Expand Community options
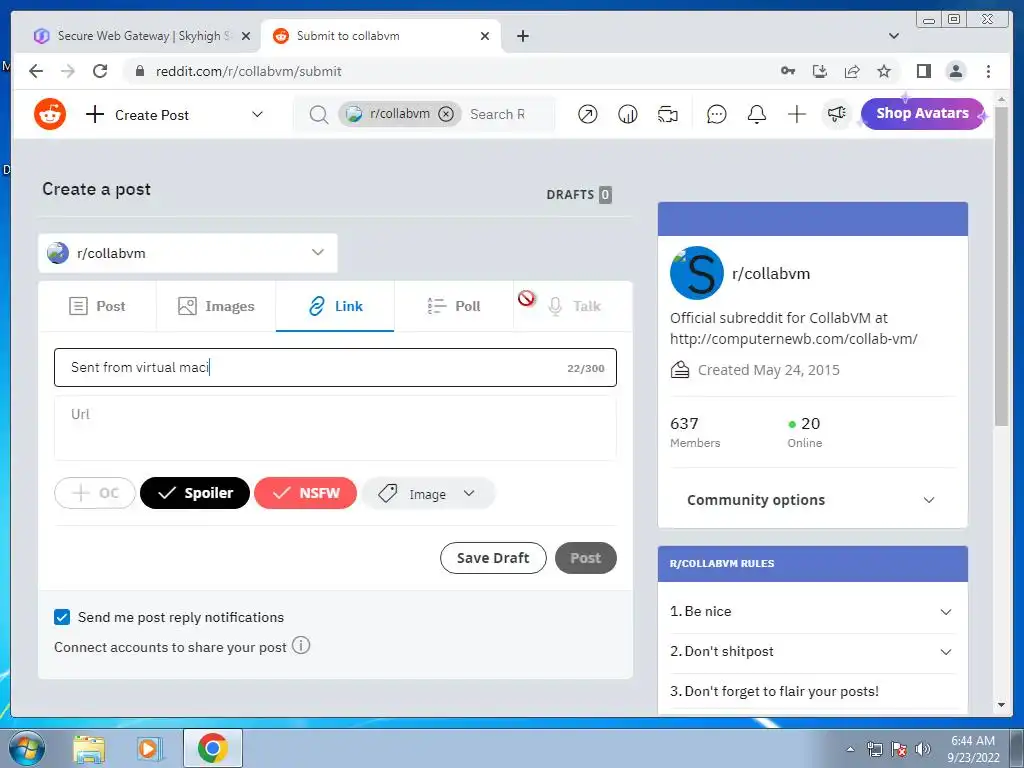This screenshot has width=1024, height=768. [x=812, y=500]
